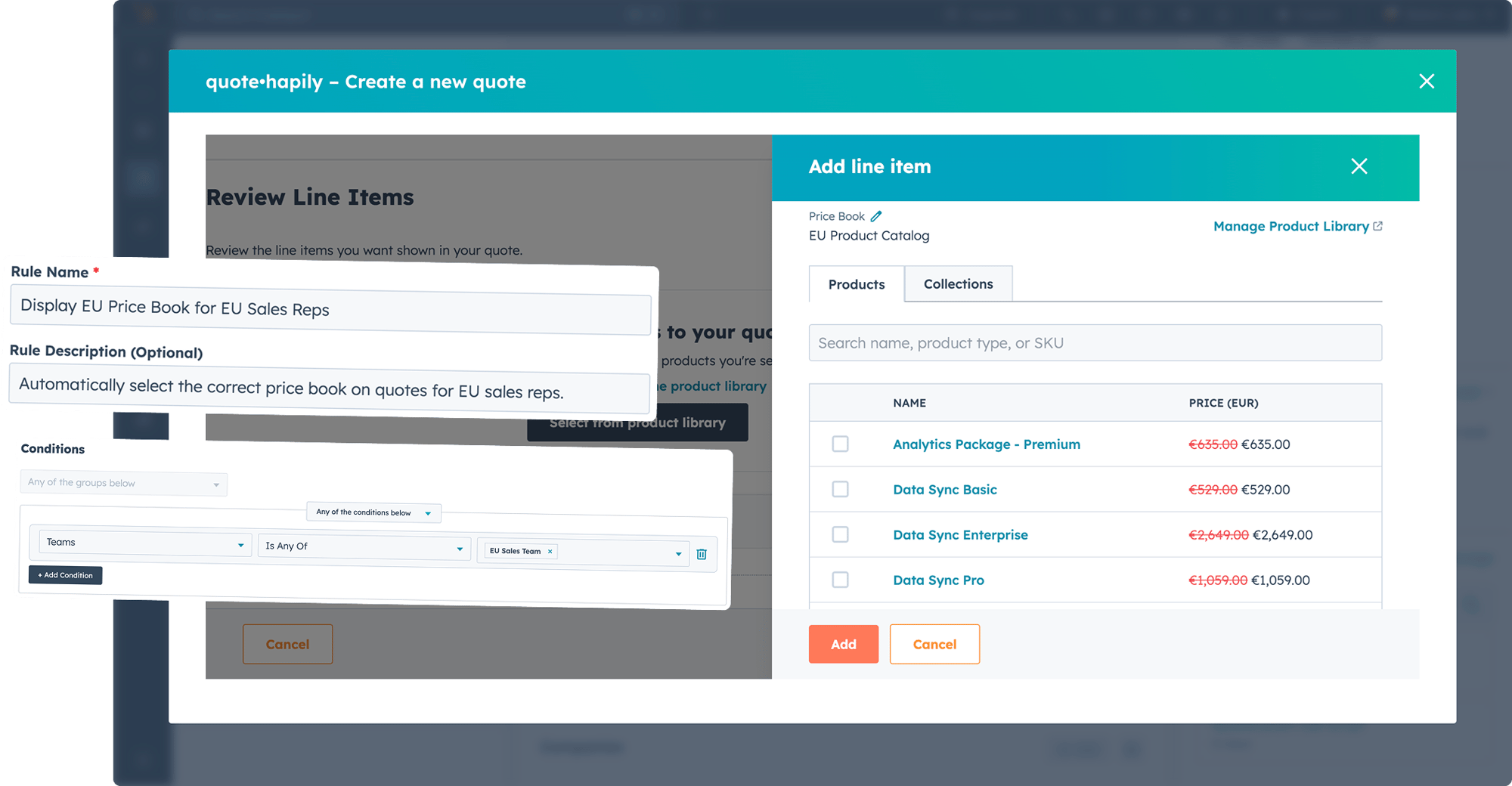
Task: Check the Analytics Package - Premium checkbox
Action: point(840,444)
